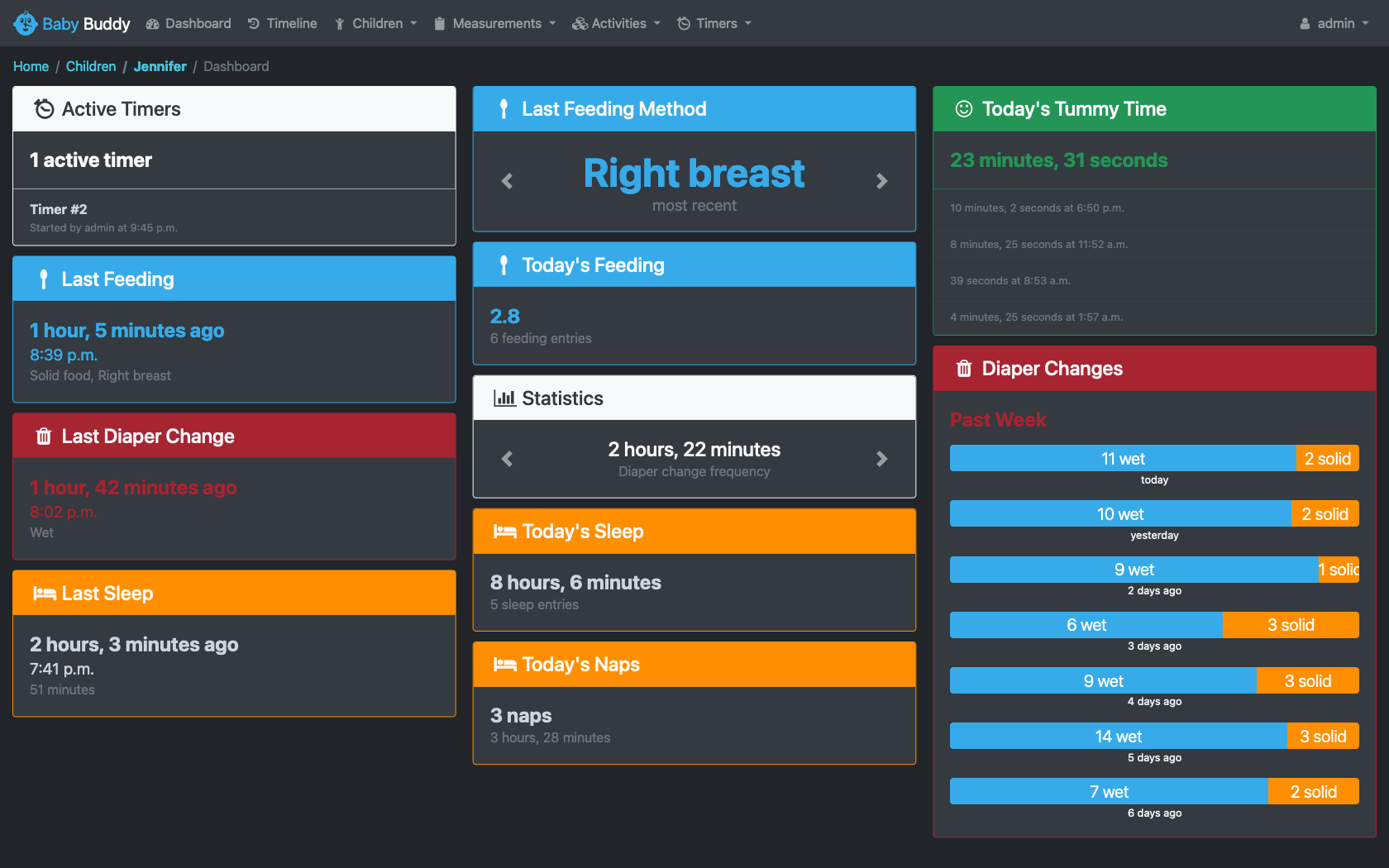
Task: Click the Children child icon in navbar
Action: (x=339, y=24)
